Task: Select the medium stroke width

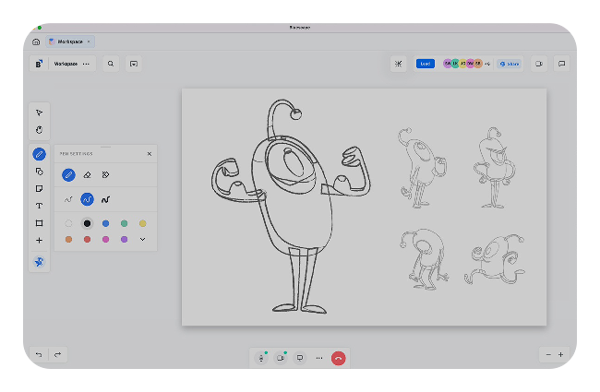Action: coord(87,199)
